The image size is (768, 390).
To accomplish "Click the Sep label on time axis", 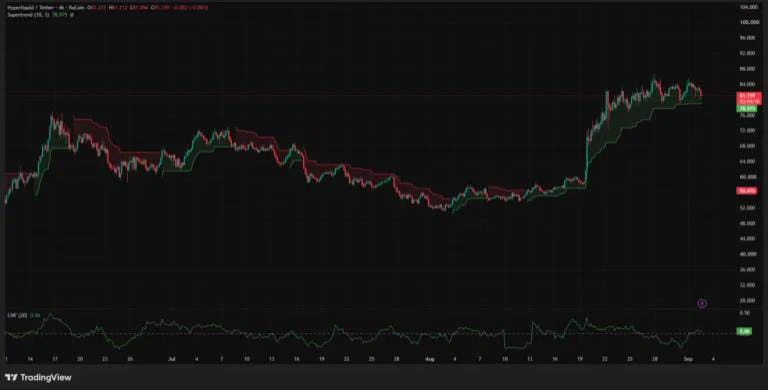I will point(689,359).
